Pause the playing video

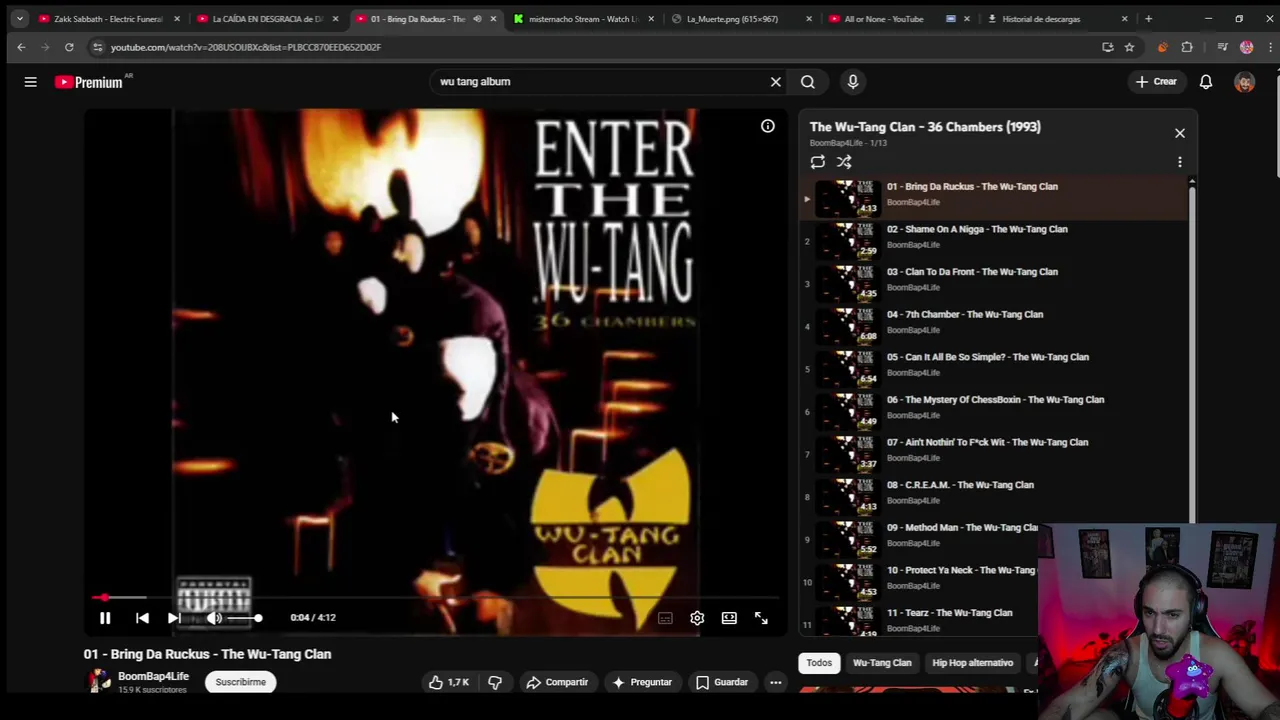105,618
